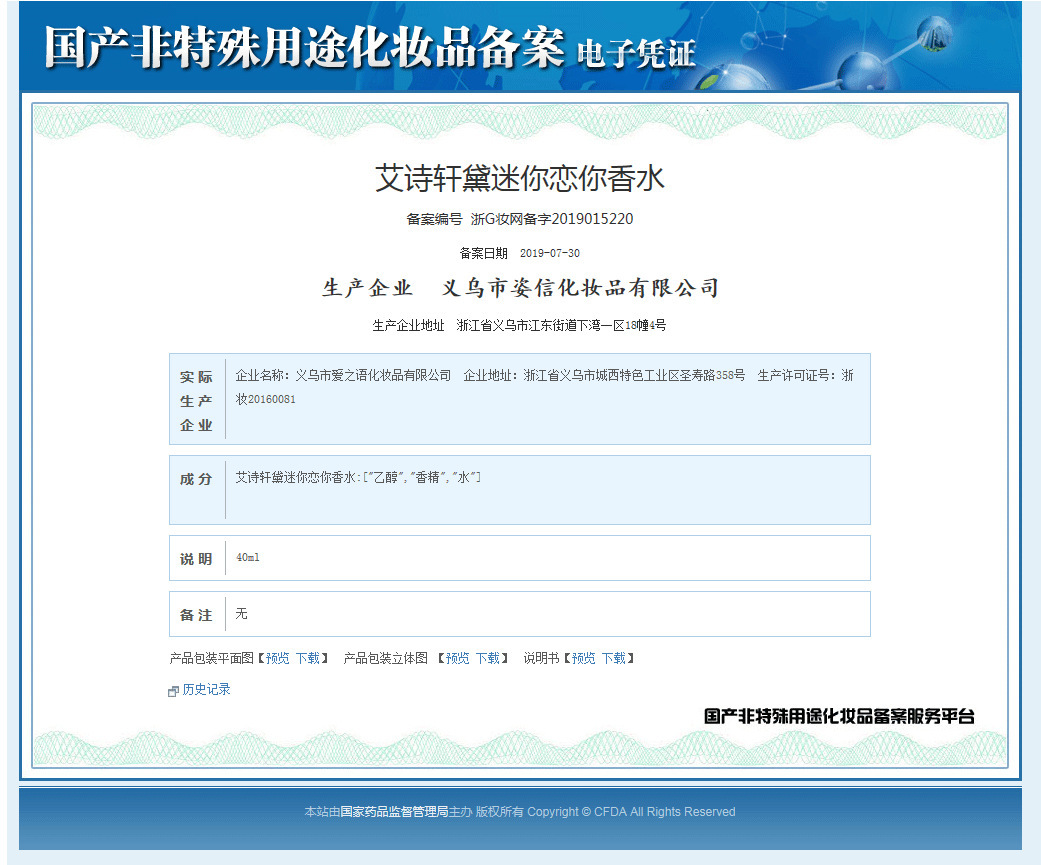Click the icon beside 历史记录
The image size is (1041, 865).
point(173,691)
